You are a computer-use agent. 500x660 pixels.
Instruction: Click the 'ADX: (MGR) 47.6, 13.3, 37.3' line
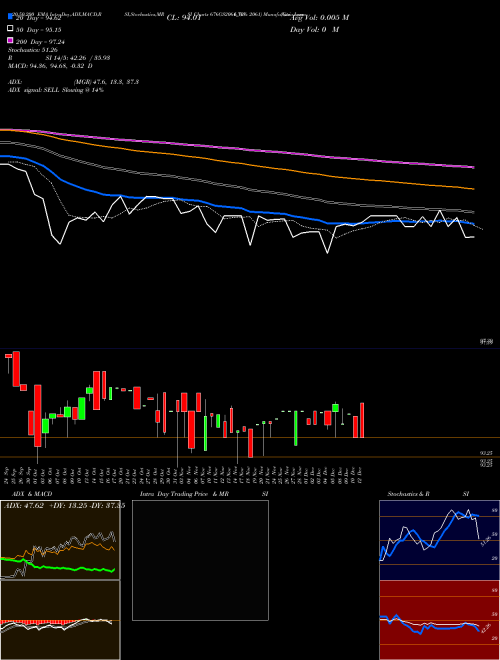[74, 82]
